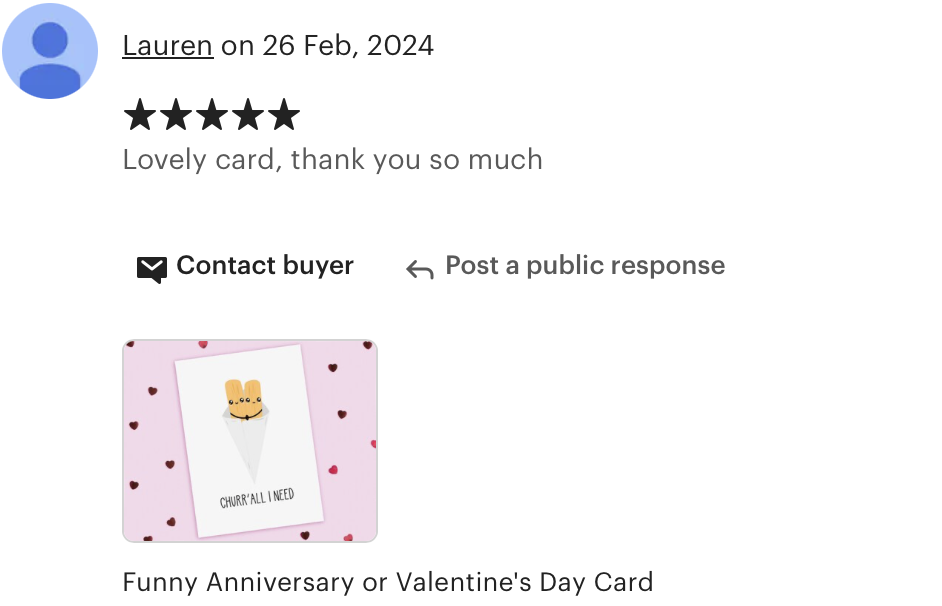Click the second star of the rating
The image size is (942, 606).
coord(176,115)
